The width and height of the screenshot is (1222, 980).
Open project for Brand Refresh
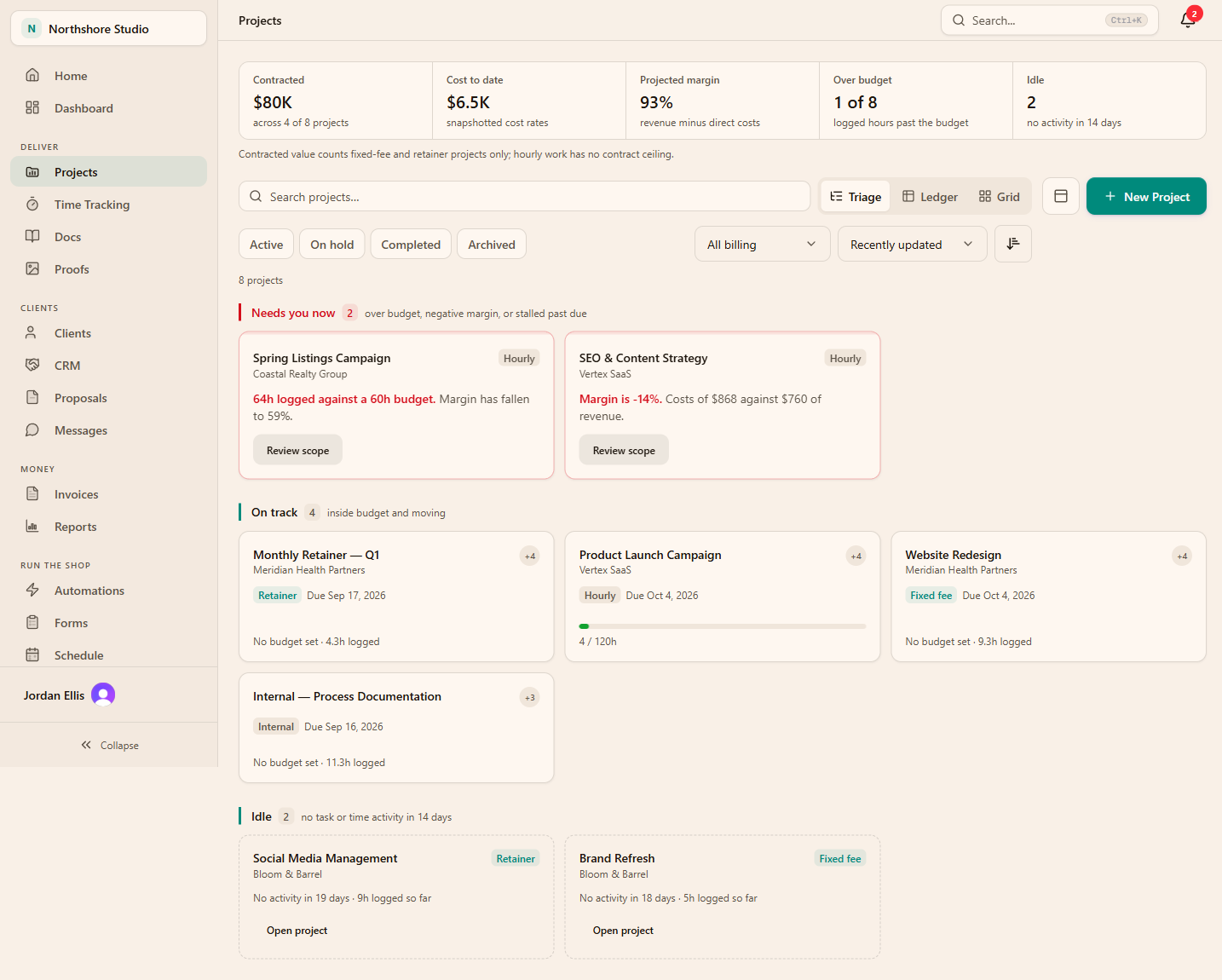[623, 930]
